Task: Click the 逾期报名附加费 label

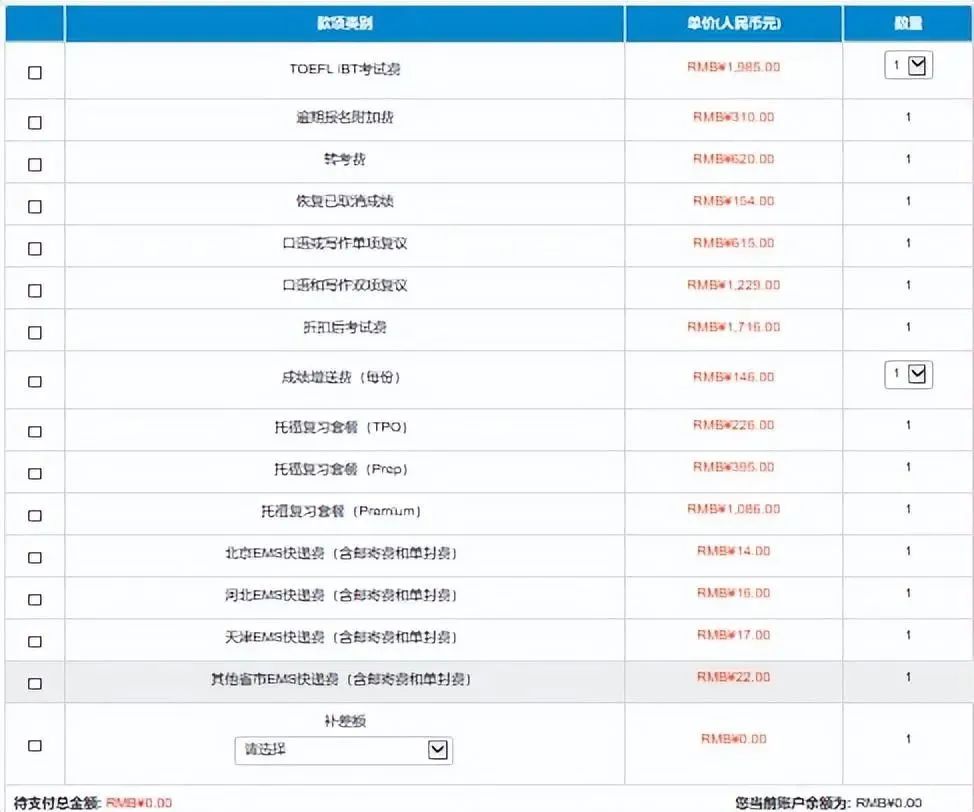Action: (345, 117)
